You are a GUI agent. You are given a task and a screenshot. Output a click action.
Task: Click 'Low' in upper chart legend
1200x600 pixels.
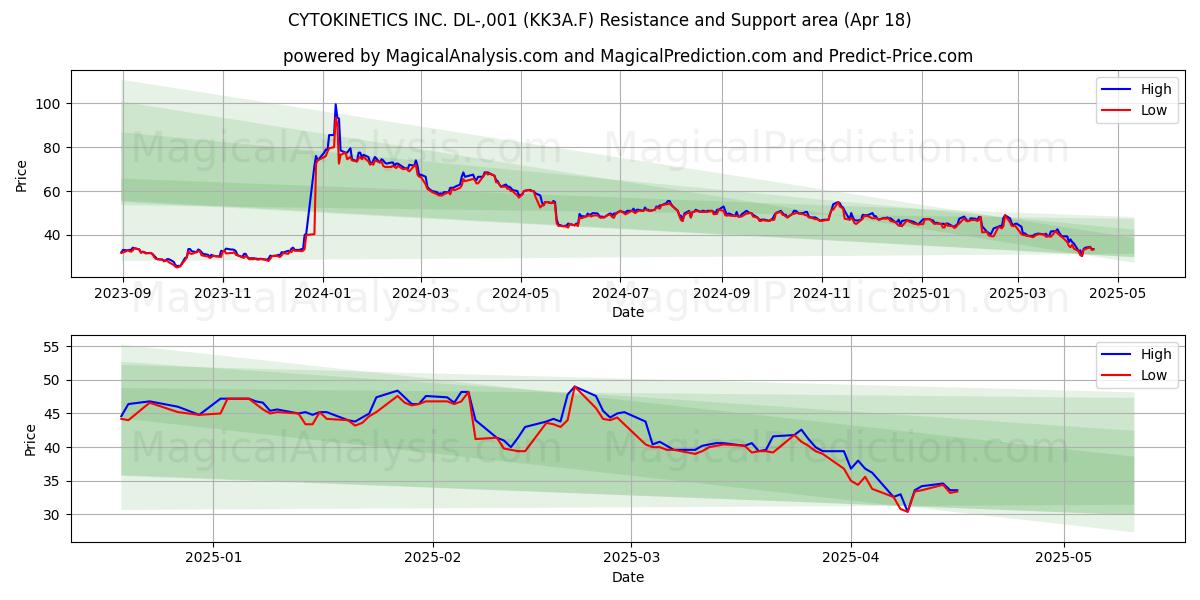(1154, 110)
